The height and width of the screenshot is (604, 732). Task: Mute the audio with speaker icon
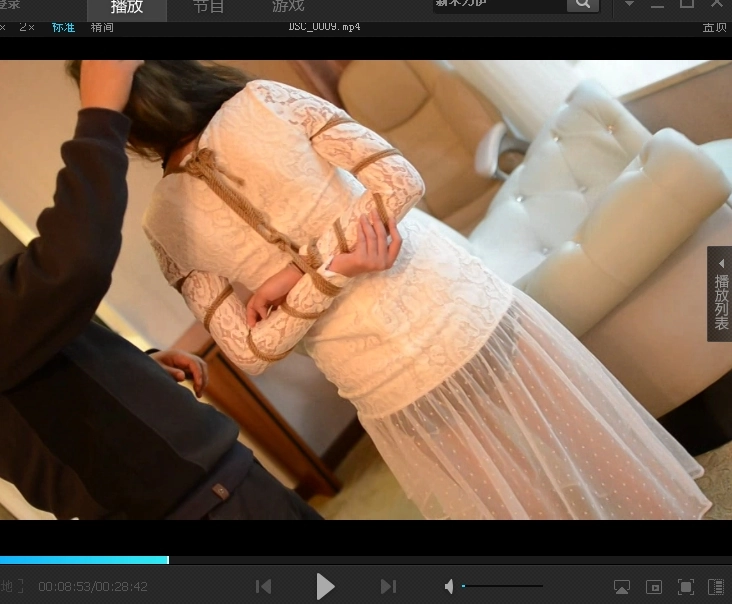point(450,586)
